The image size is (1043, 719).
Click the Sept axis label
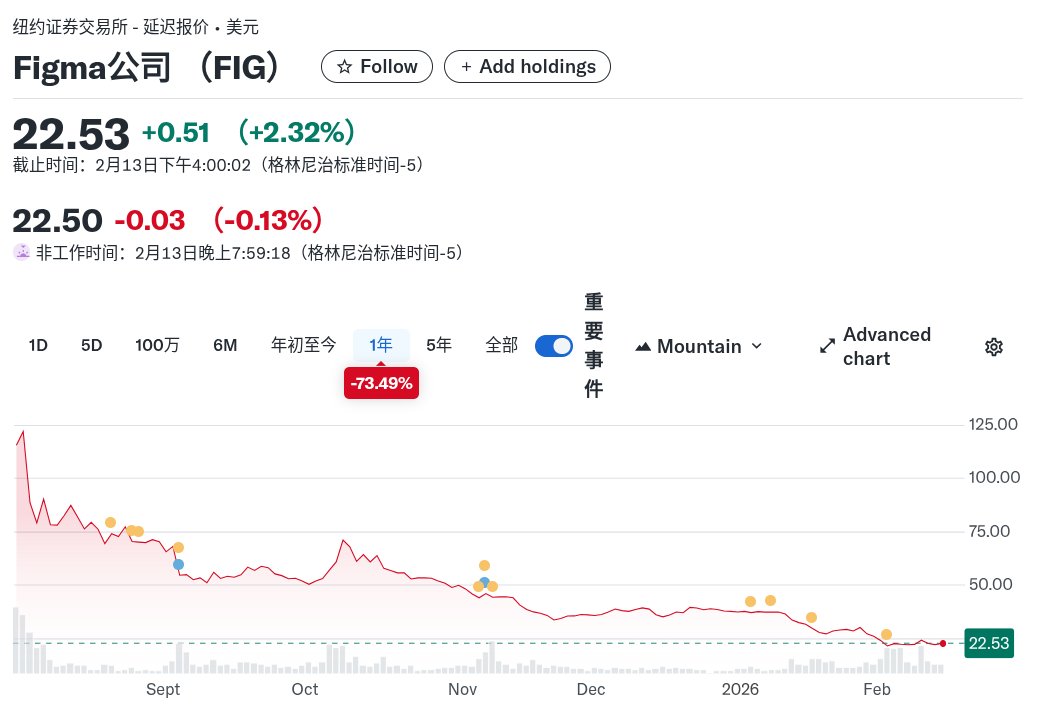click(x=163, y=689)
